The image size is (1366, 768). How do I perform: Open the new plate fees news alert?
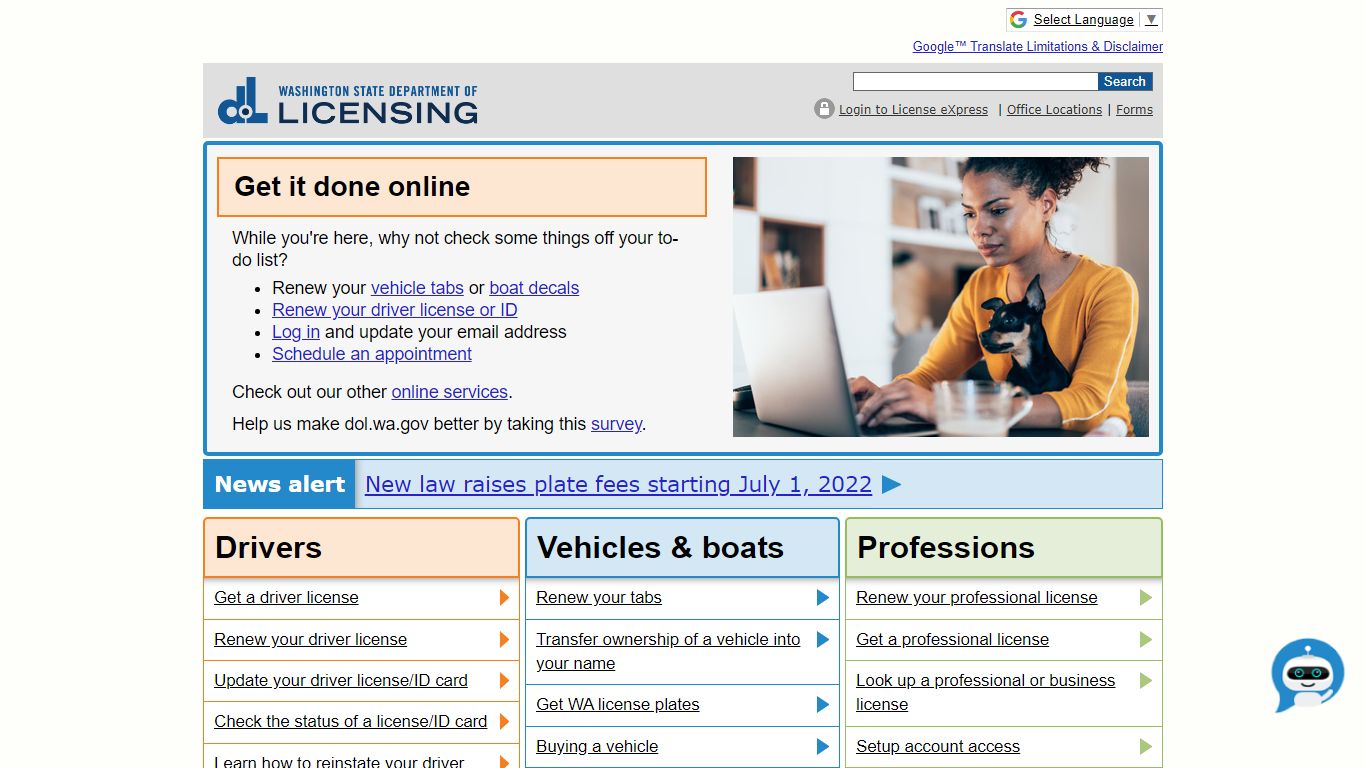point(618,485)
